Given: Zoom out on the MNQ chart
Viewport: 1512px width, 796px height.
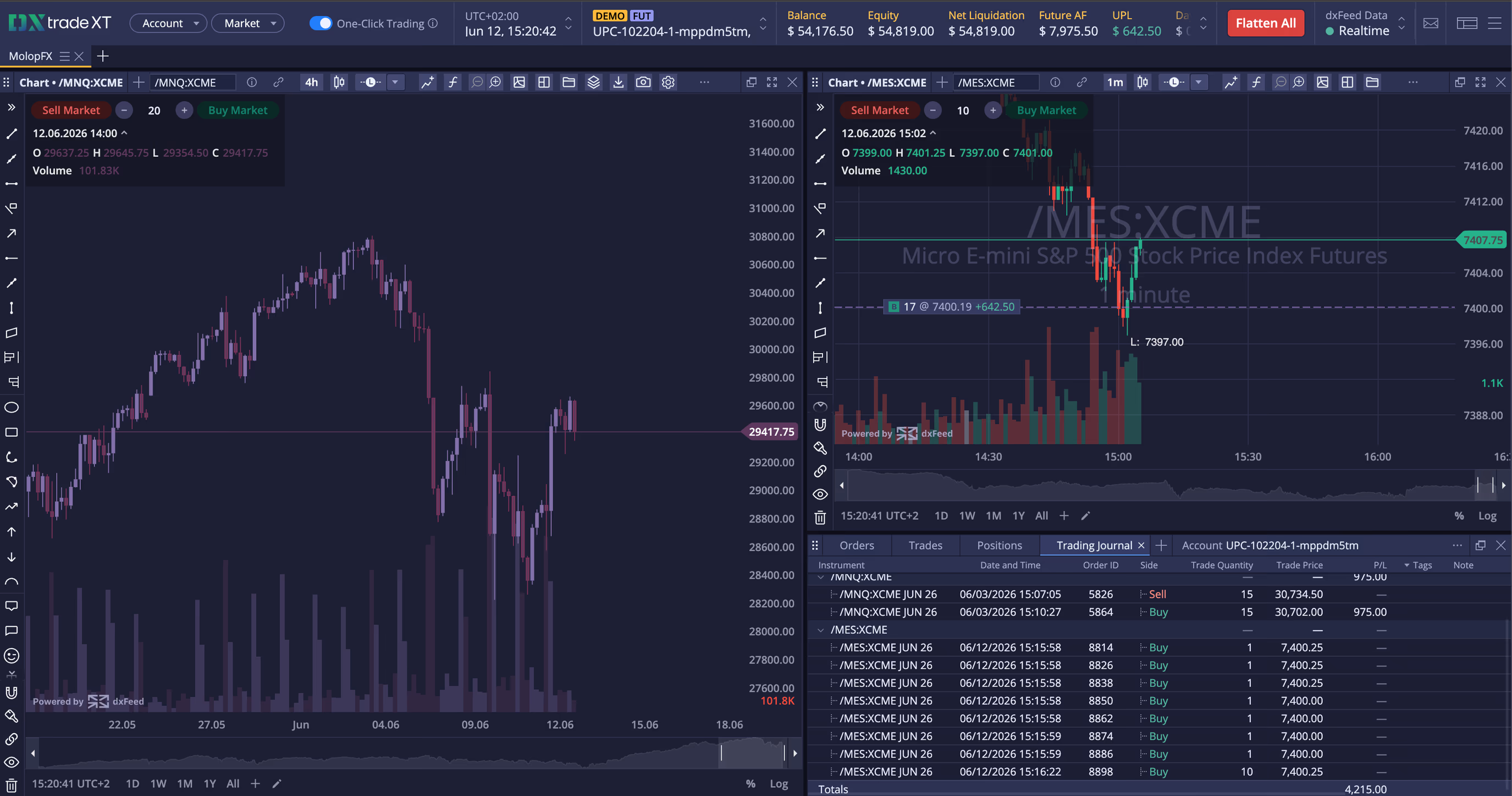Looking at the screenshot, I should (x=477, y=83).
